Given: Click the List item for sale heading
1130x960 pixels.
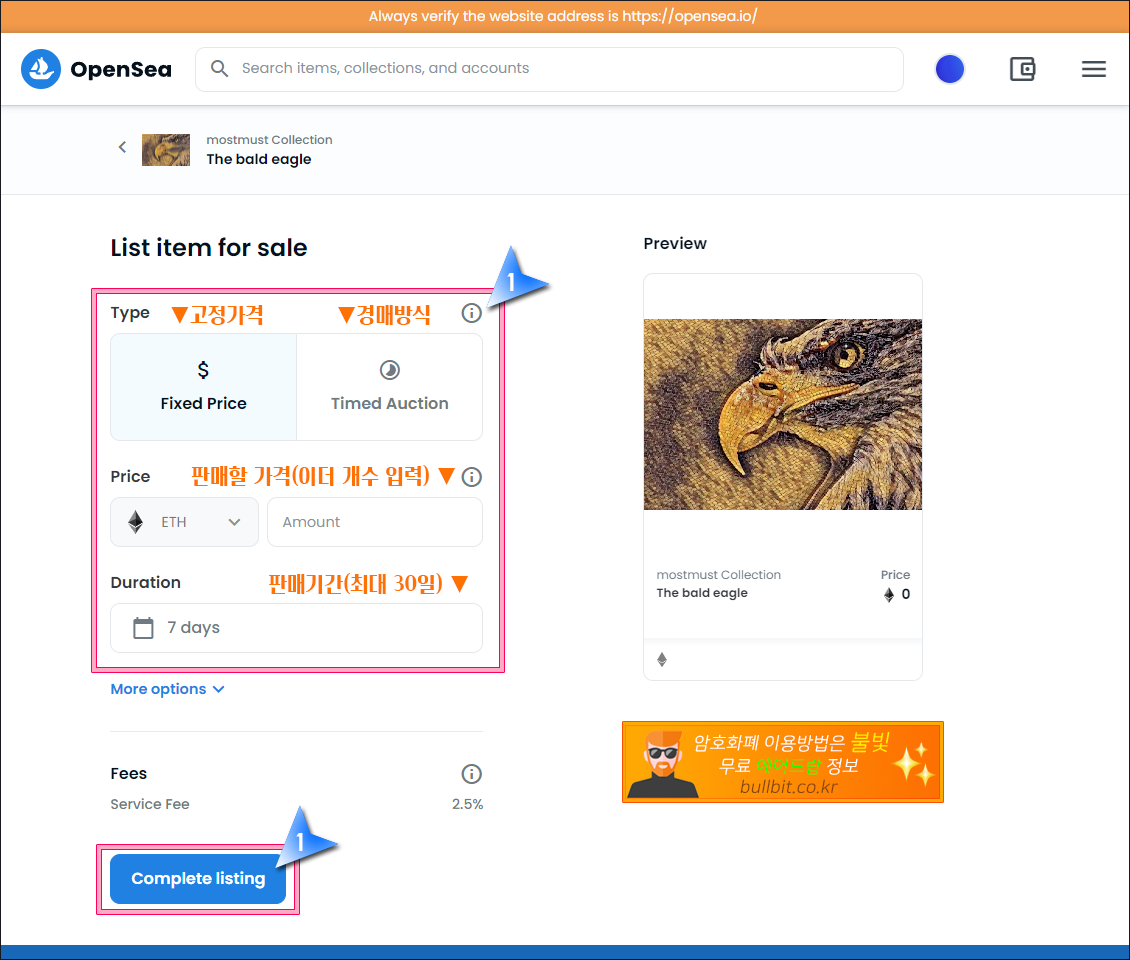Looking at the screenshot, I should (x=209, y=248).
